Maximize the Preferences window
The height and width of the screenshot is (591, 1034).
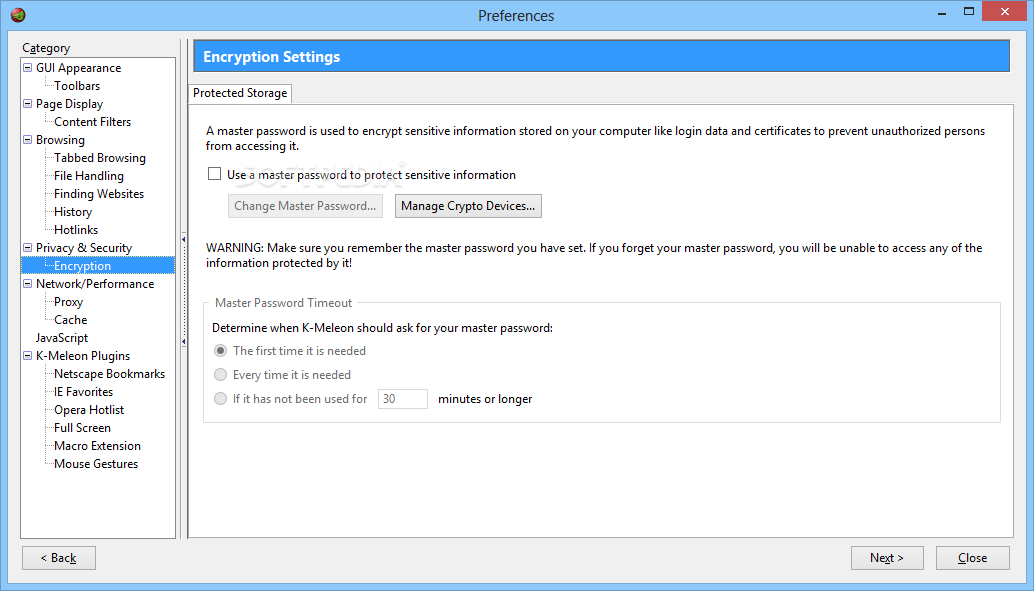tap(969, 11)
